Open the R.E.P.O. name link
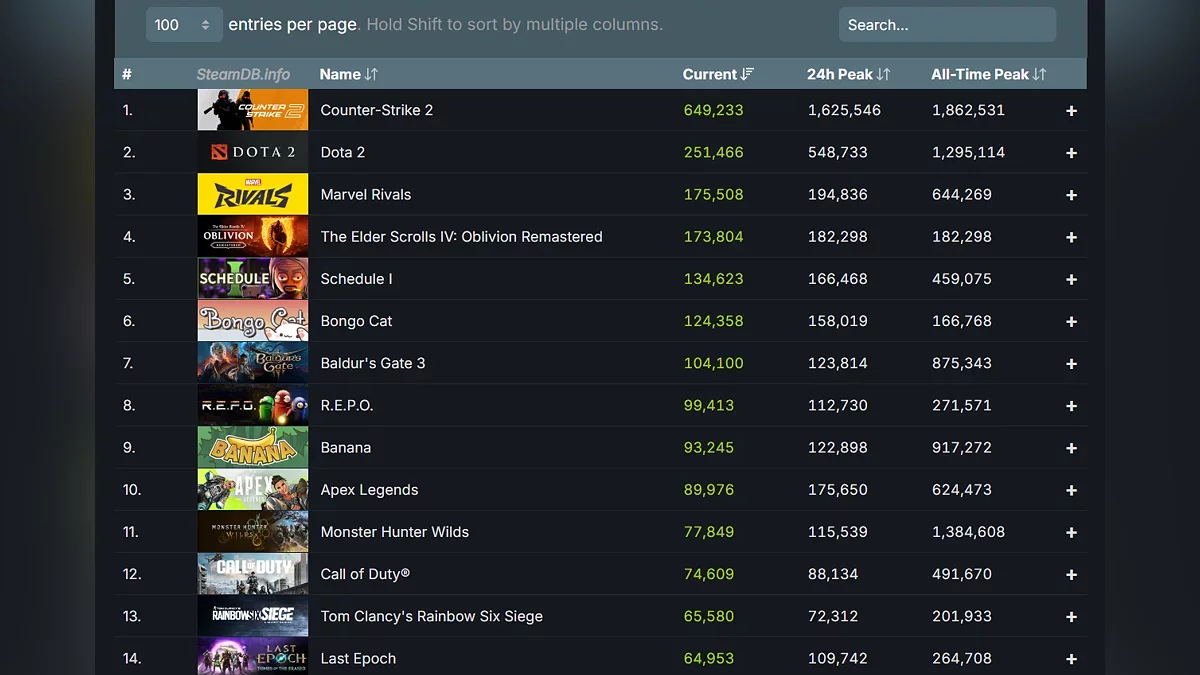This screenshot has height=675, width=1200. coord(347,405)
